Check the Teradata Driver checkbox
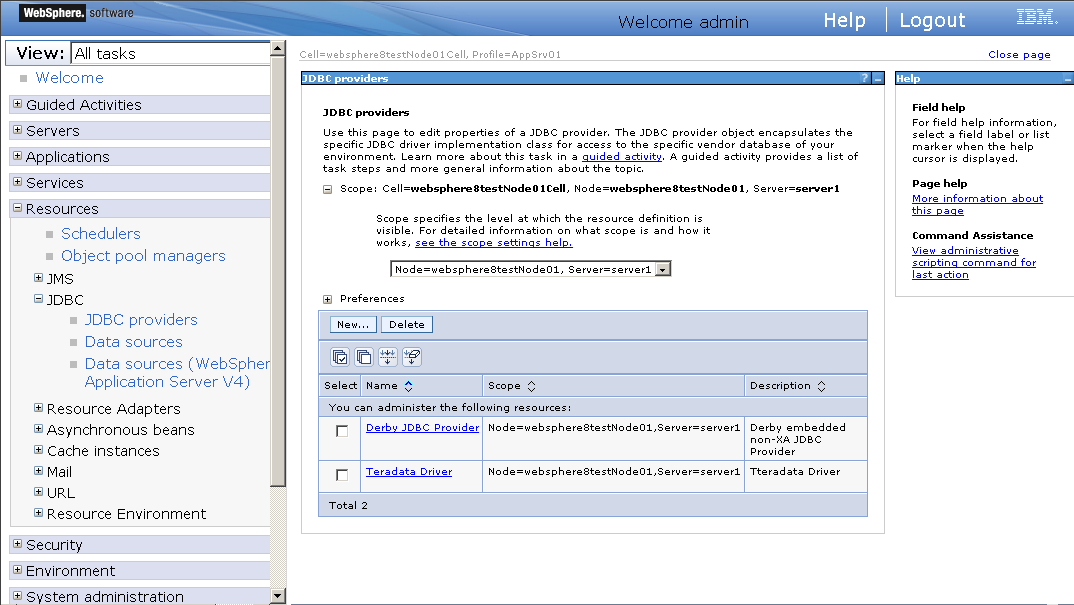Screen dimensions: 1074x605 [x=340, y=474]
